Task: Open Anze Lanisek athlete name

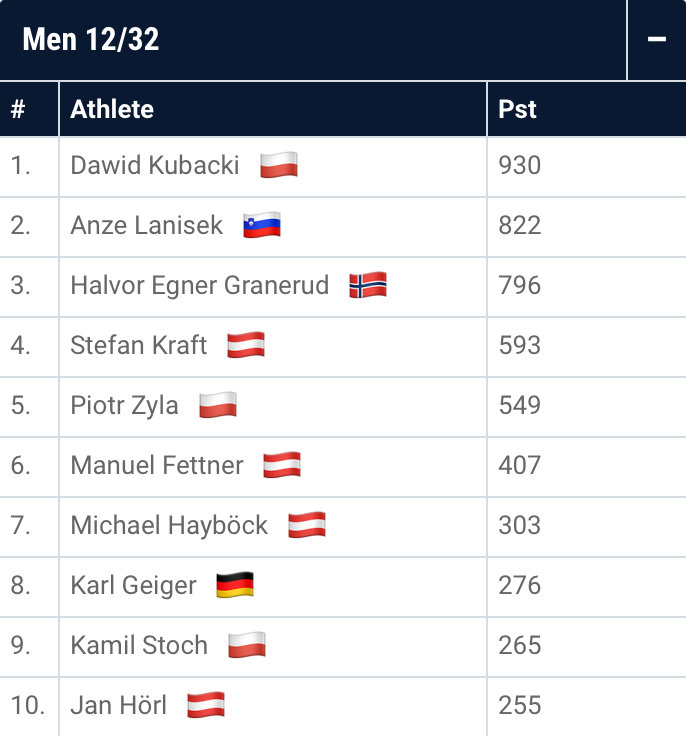Action: [x=146, y=225]
